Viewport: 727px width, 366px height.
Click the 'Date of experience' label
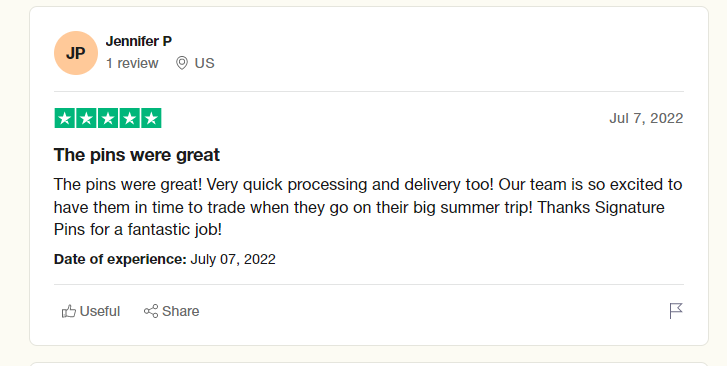coord(120,259)
